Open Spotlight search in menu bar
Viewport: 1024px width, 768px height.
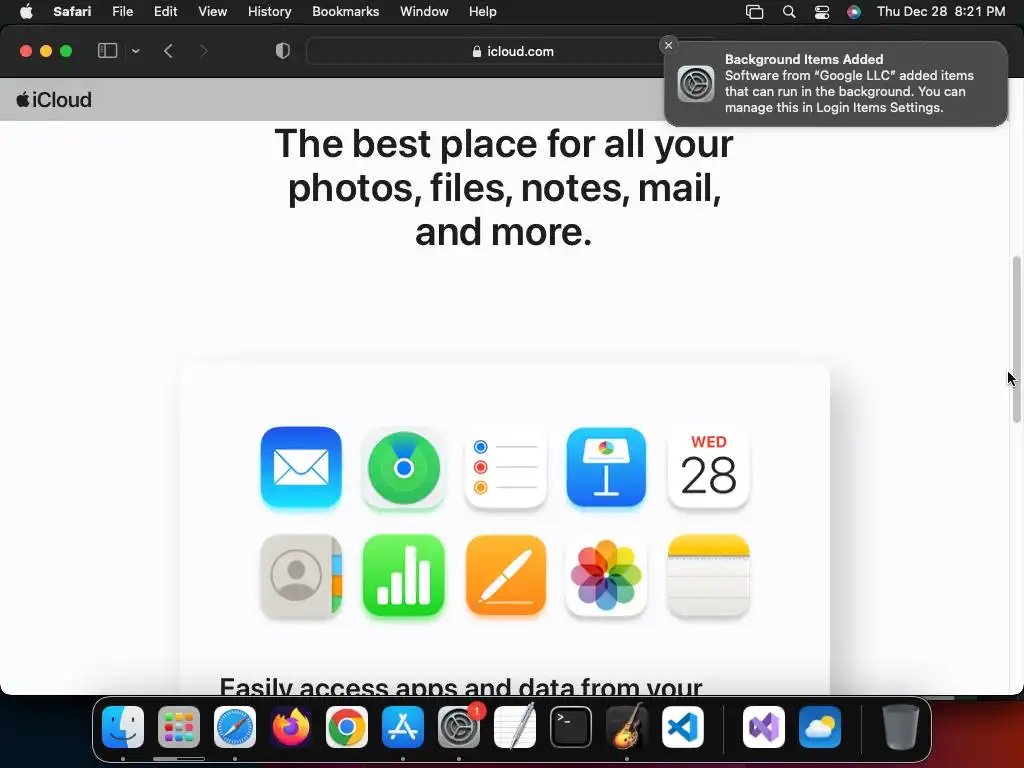click(x=789, y=12)
